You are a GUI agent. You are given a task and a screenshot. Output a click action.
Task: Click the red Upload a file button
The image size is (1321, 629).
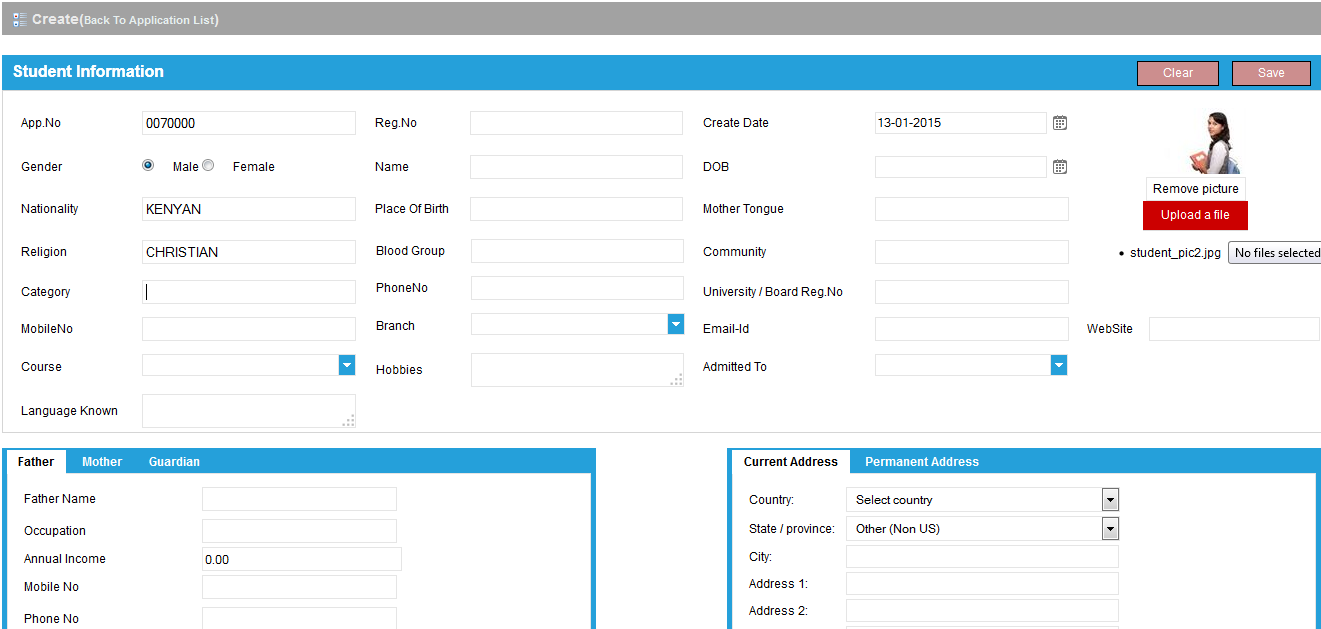click(1195, 215)
